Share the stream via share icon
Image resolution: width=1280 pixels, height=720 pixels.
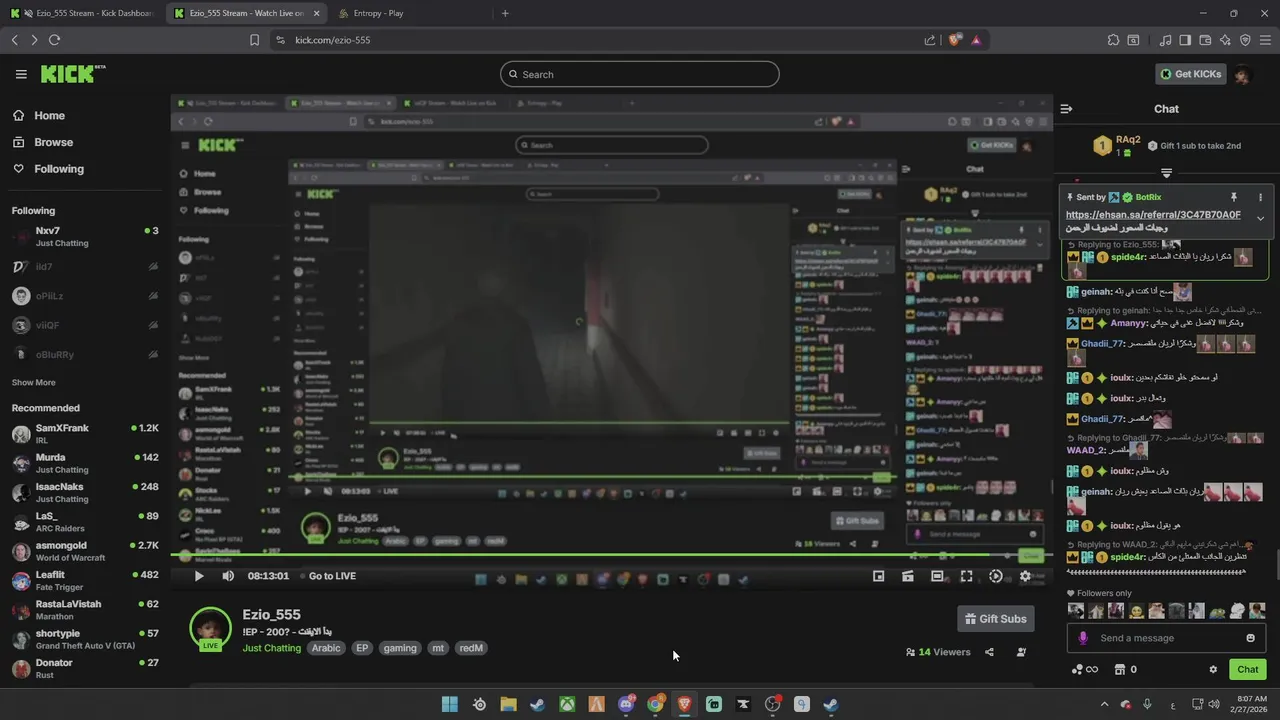(989, 652)
